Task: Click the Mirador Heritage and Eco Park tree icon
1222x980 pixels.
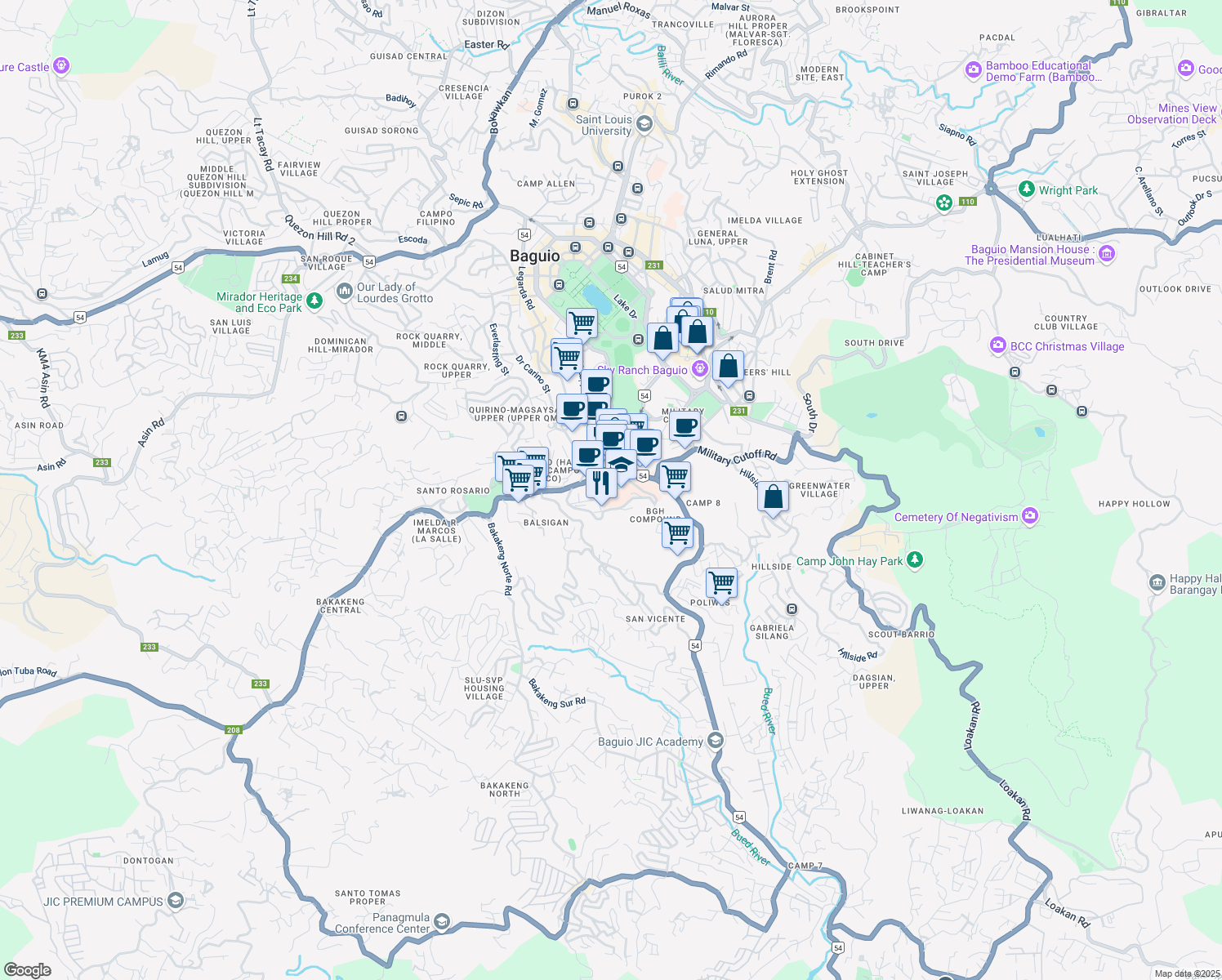Action: [x=315, y=301]
